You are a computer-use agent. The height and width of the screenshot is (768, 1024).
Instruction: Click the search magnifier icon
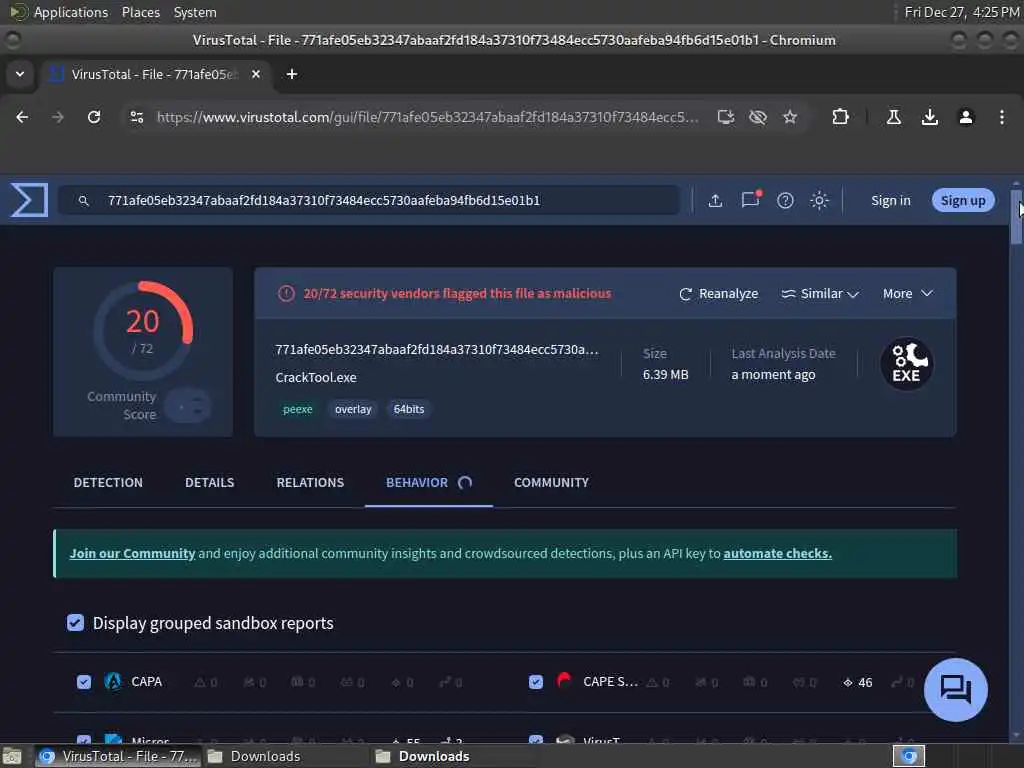click(84, 201)
